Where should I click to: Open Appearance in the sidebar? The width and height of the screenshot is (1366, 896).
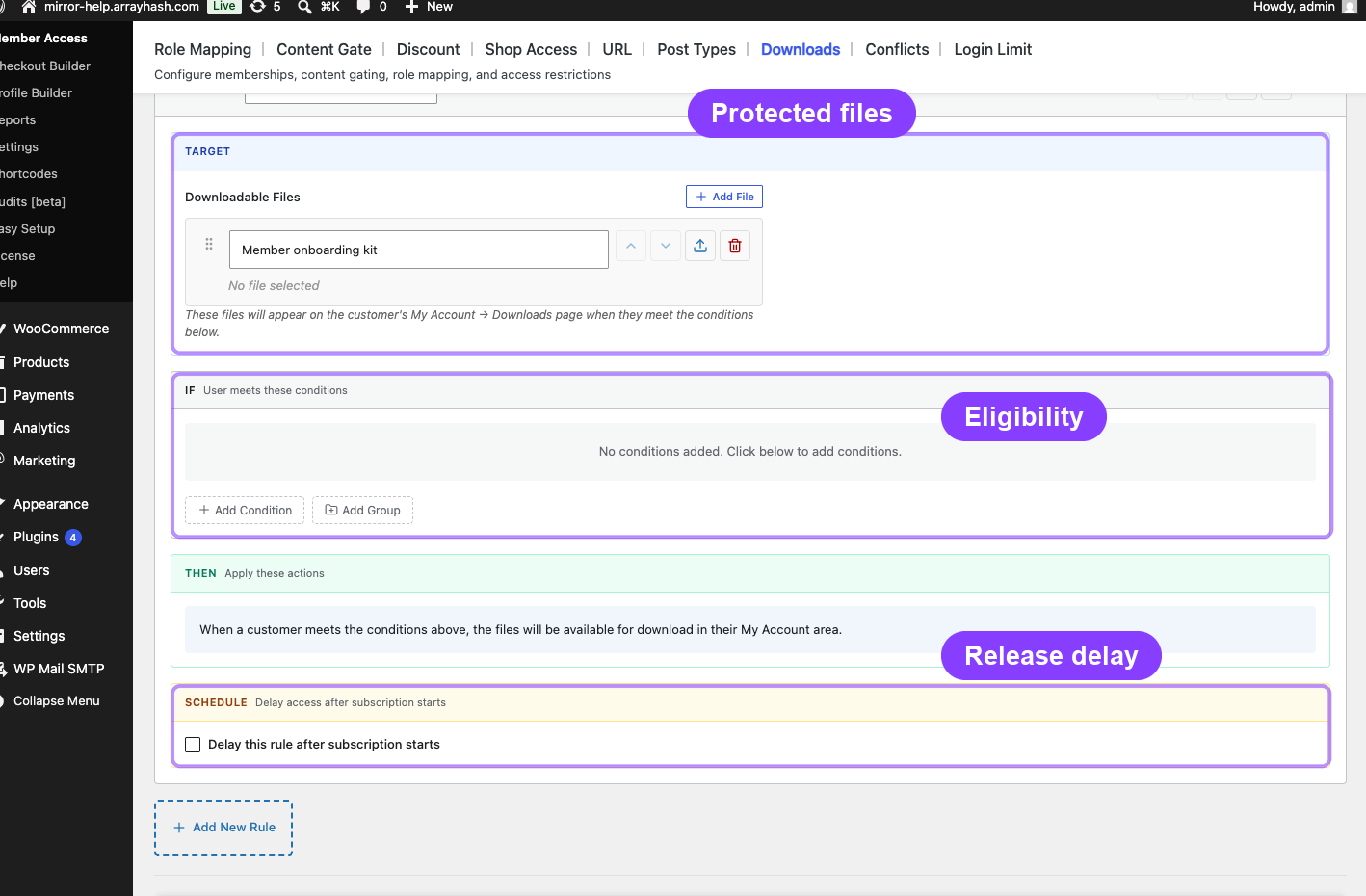pos(50,504)
